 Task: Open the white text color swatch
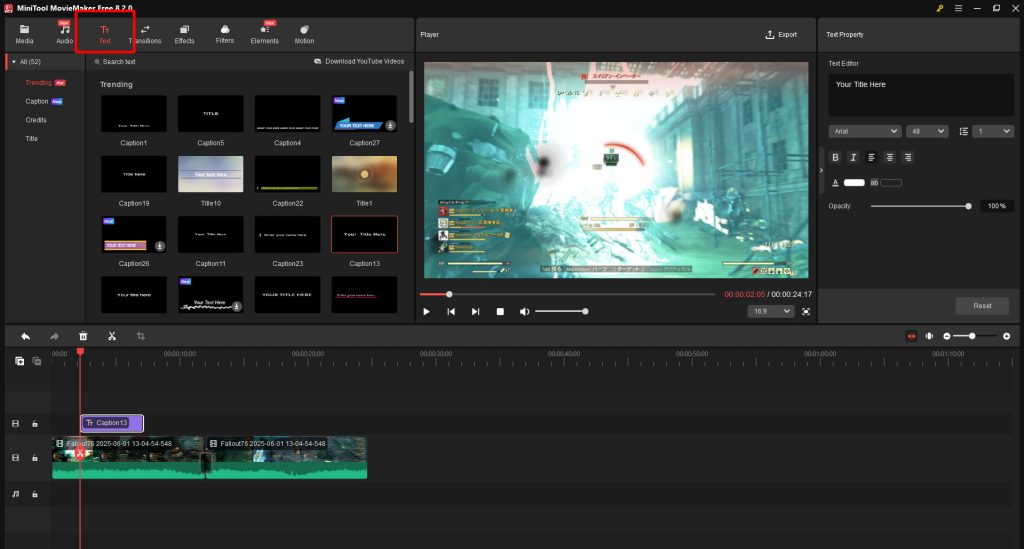pyautogui.click(x=854, y=183)
